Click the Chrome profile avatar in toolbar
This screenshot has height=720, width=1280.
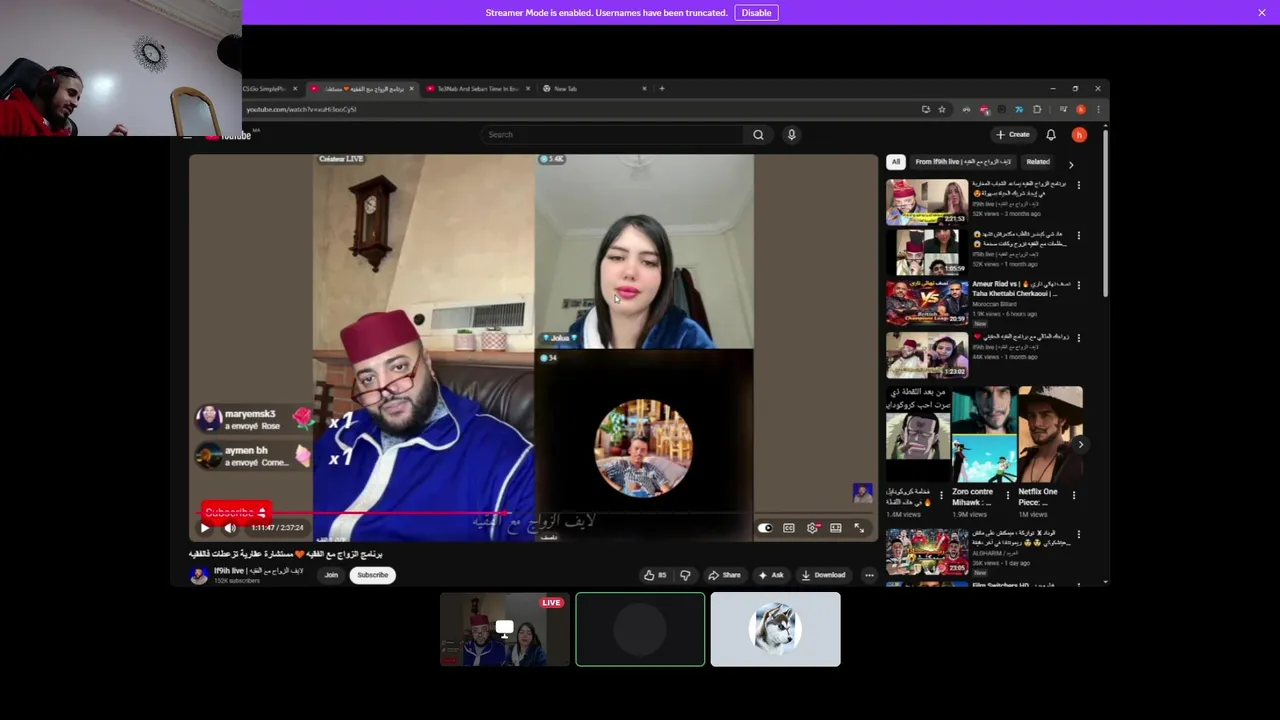1080,109
